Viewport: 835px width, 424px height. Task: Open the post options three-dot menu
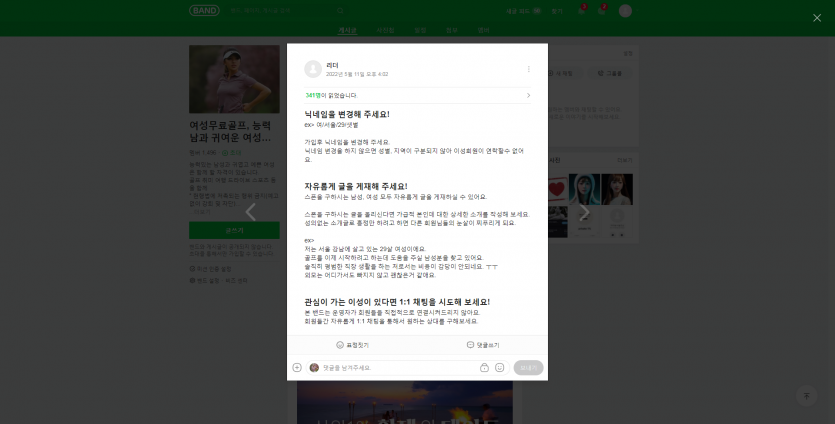[x=528, y=69]
